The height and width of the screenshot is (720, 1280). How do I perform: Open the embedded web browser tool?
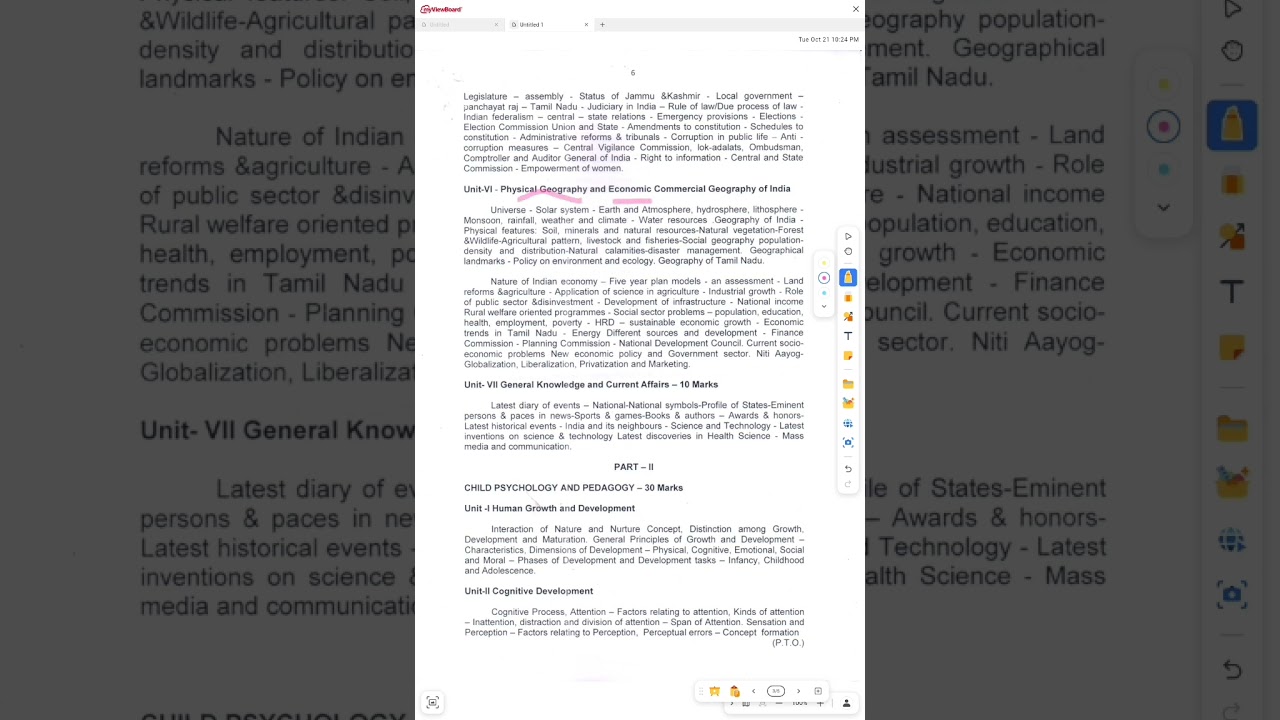pyautogui.click(x=848, y=423)
